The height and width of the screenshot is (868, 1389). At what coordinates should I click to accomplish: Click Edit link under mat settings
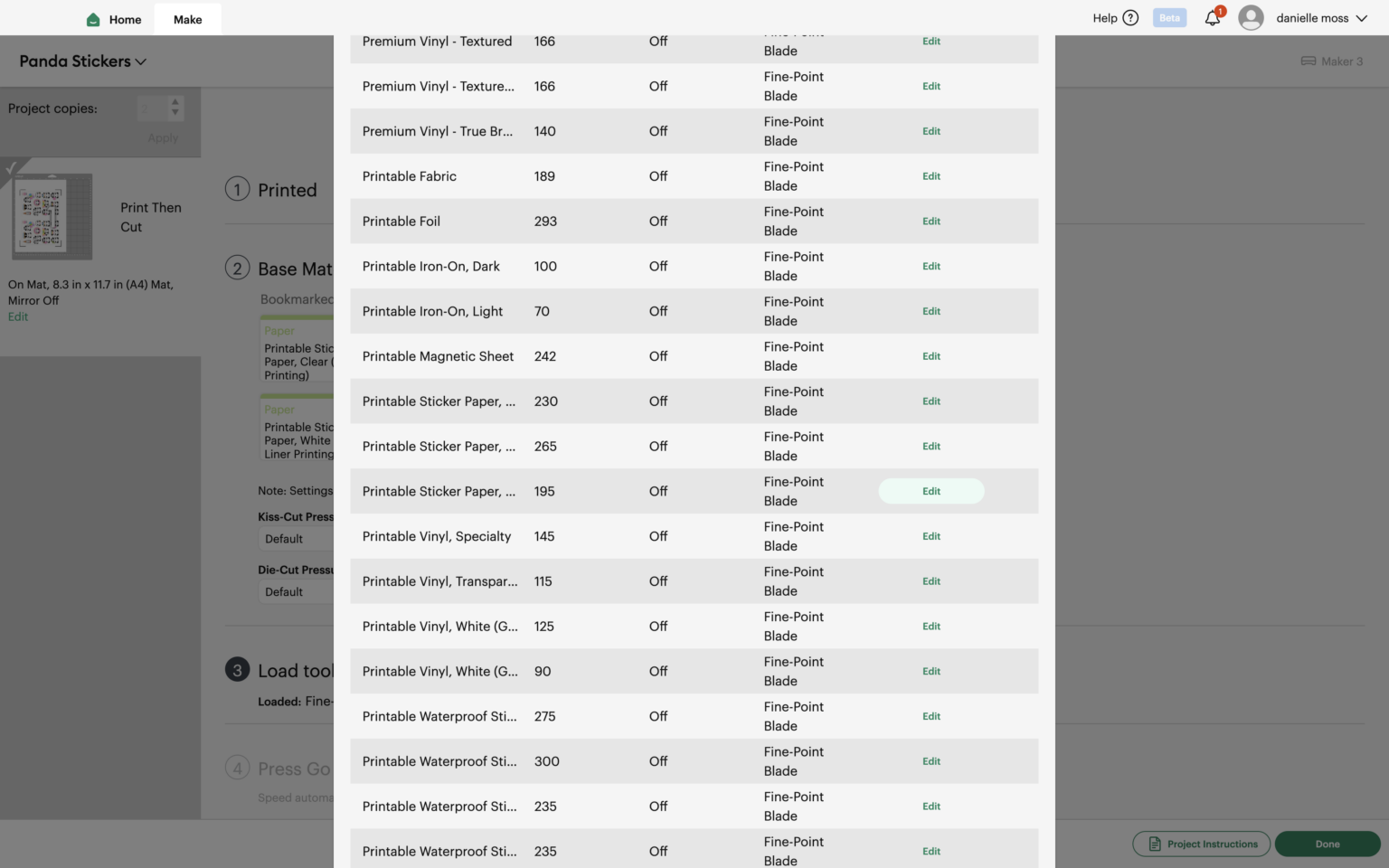18,316
